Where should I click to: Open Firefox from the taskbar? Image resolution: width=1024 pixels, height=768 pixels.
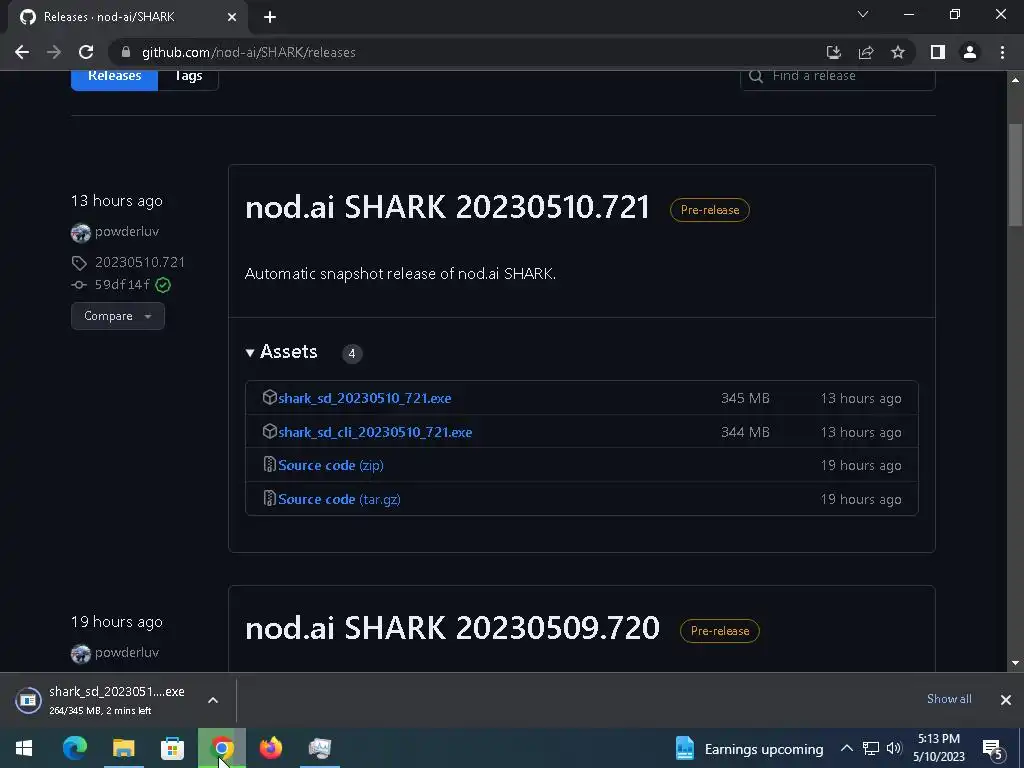coord(270,748)
